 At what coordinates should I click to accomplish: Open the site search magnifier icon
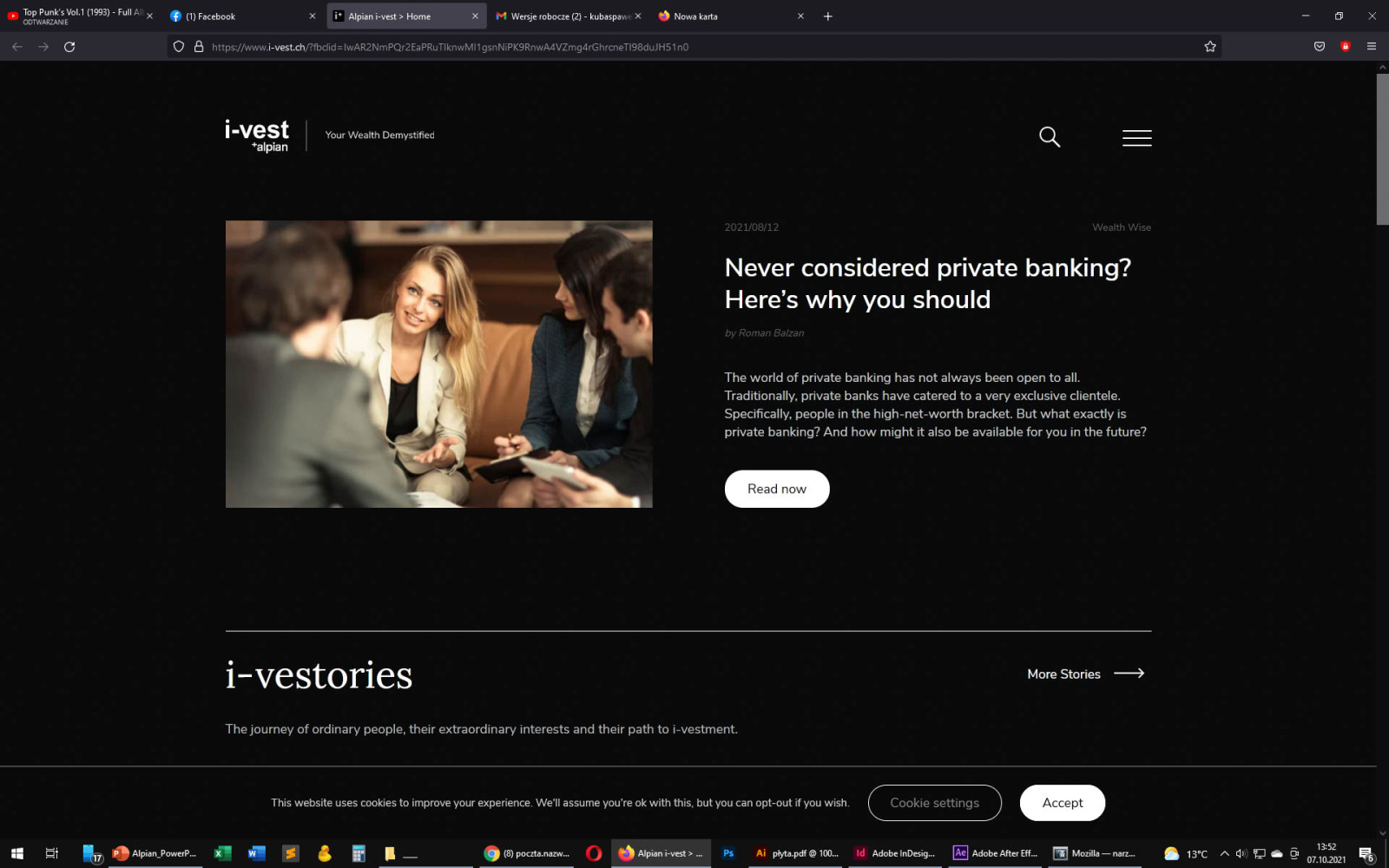coord(1050,137)
